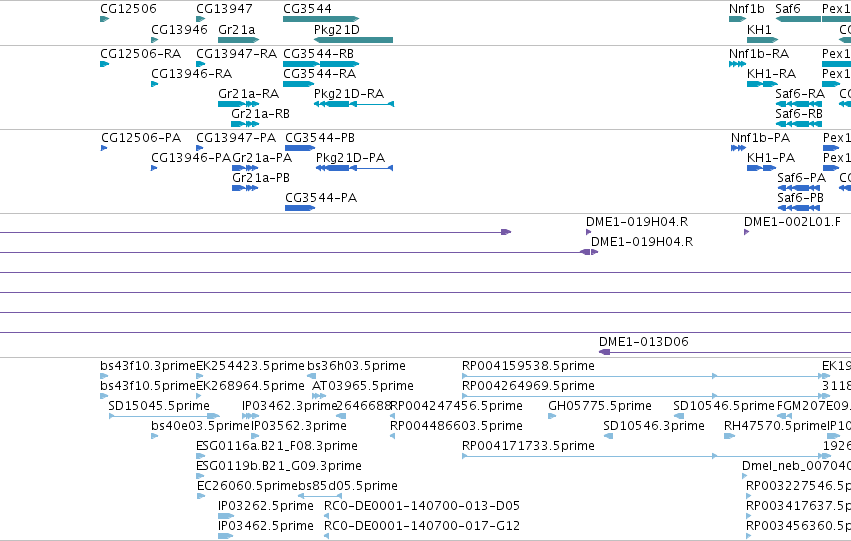851x541 pixels.
Task: Click the CG3544-PB protein bar
Action: pos(300,148)
